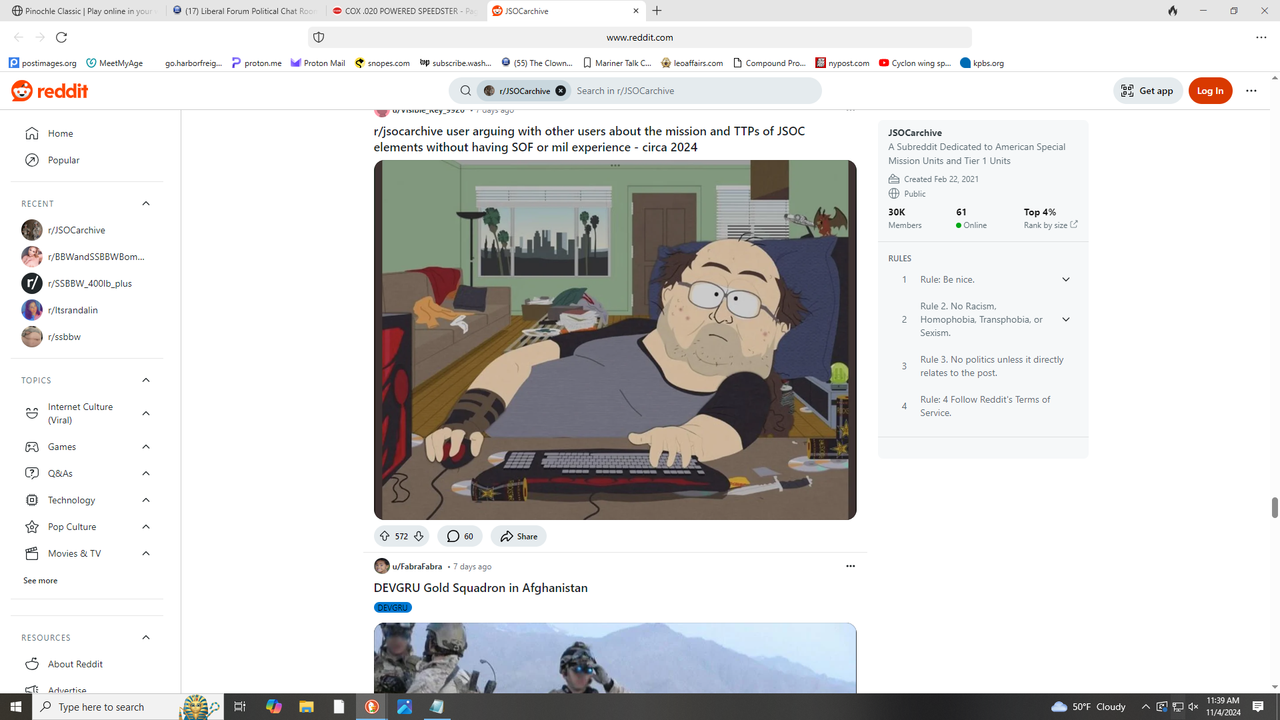
Task: Expand the Internet Culture (Viral) topic
Action: pyautogui.click(x=146, y=413)
